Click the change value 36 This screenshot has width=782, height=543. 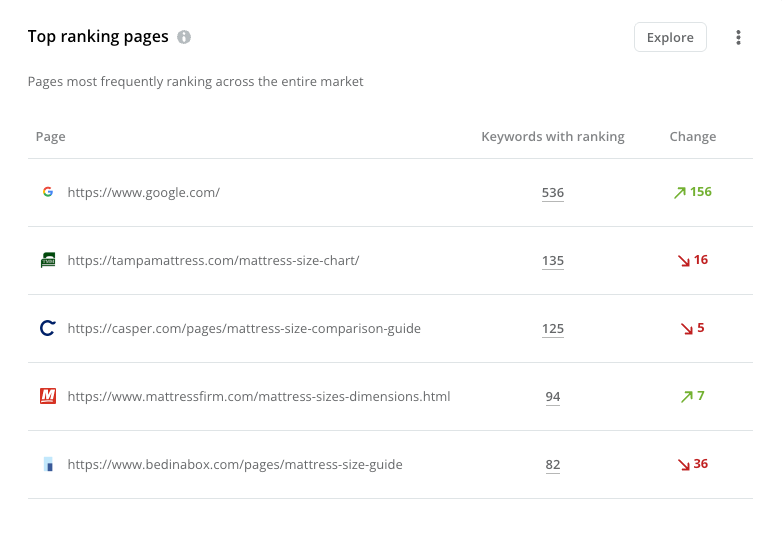pos(701,464)
